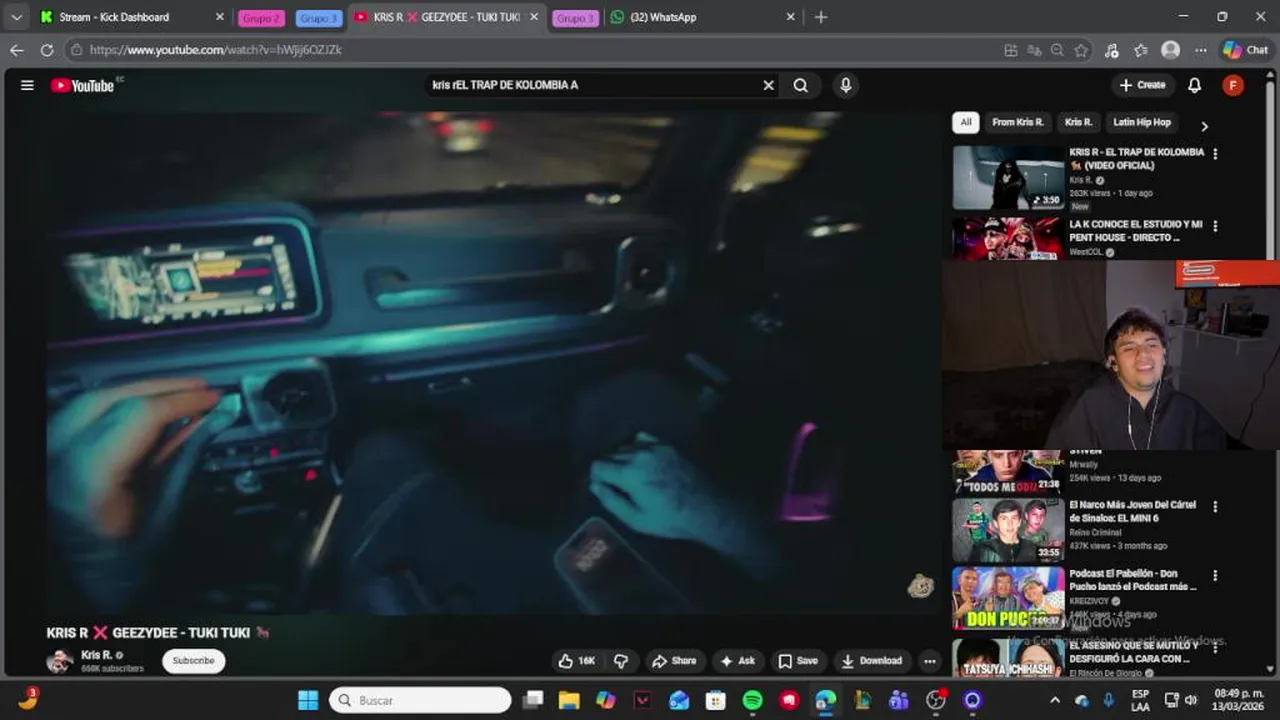Save the video to a playlist
Viewport: 1280px width, 720px height.
click(798, 661)
